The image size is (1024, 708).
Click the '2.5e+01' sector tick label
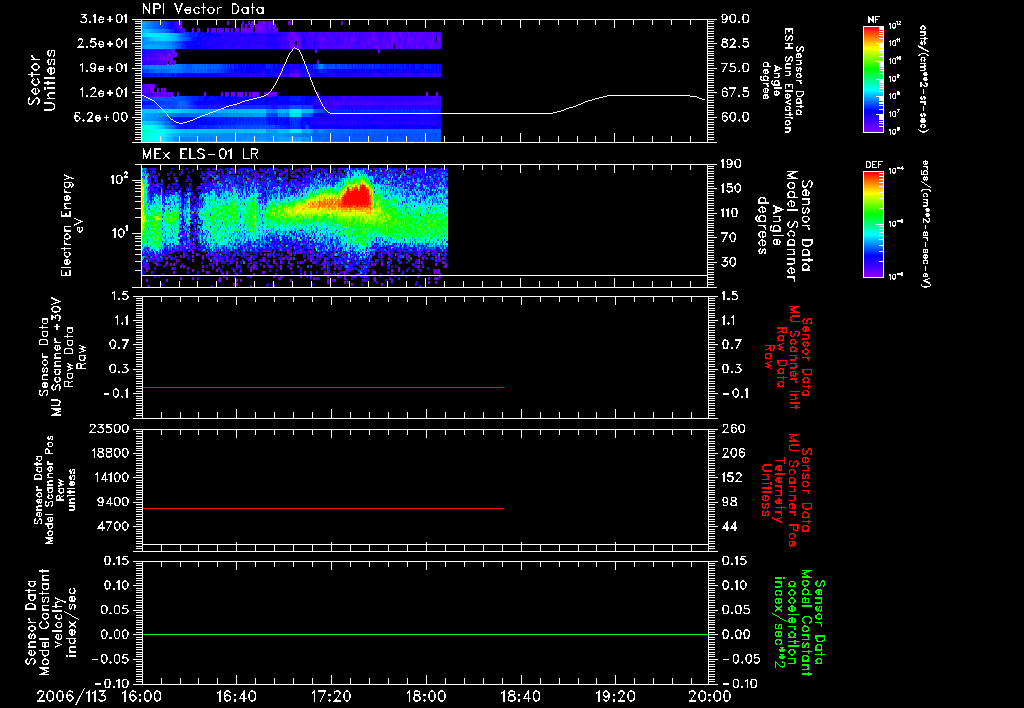[102, 43]
